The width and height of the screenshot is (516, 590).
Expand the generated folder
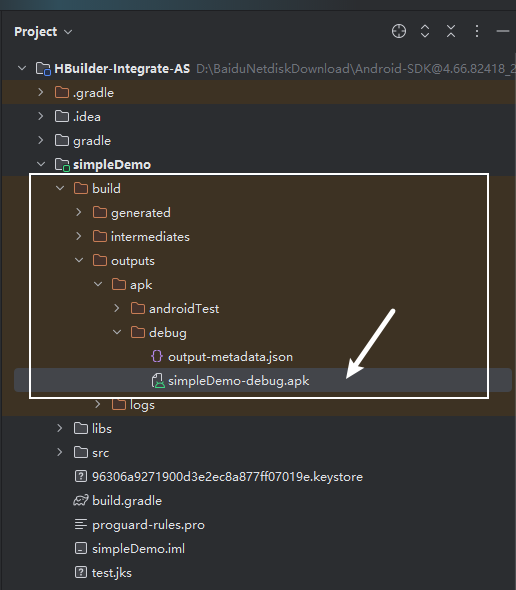click(x=79, y=212)
